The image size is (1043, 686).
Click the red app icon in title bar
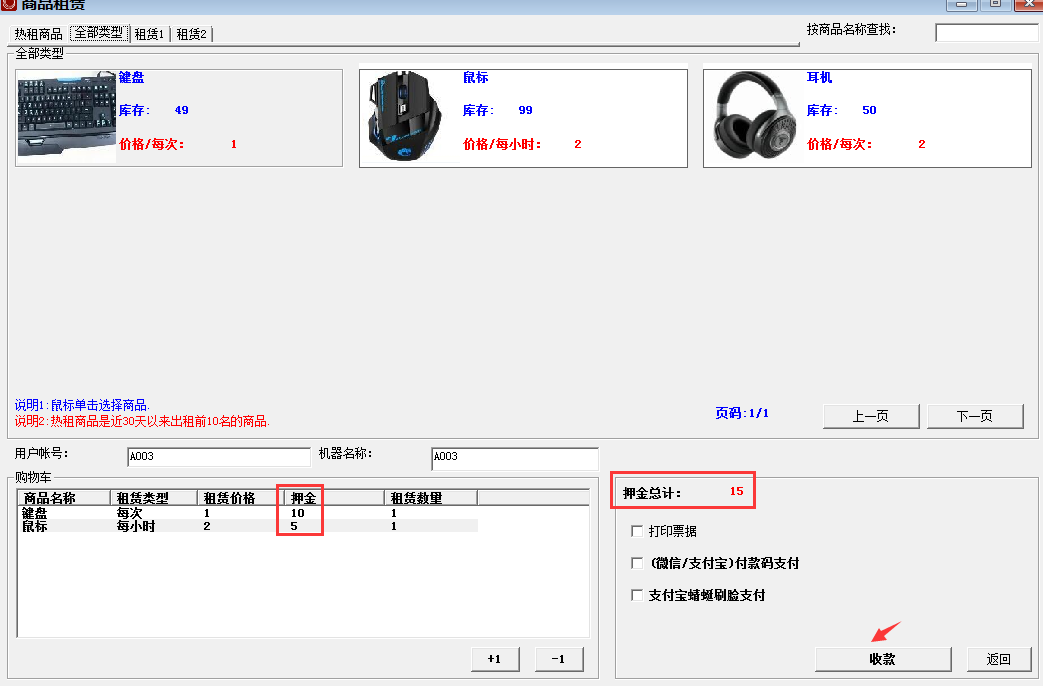pyautogui.click(x=9, y=4)
